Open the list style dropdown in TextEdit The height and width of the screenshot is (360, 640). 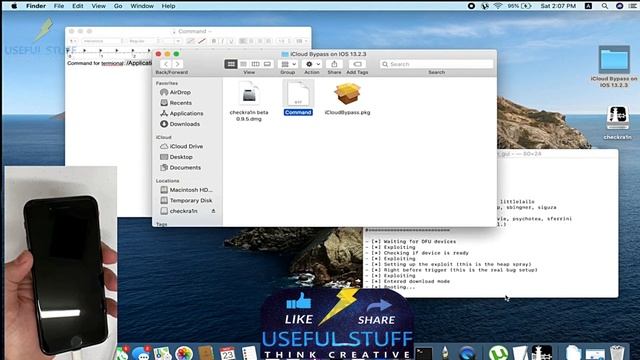coord(301,41)
